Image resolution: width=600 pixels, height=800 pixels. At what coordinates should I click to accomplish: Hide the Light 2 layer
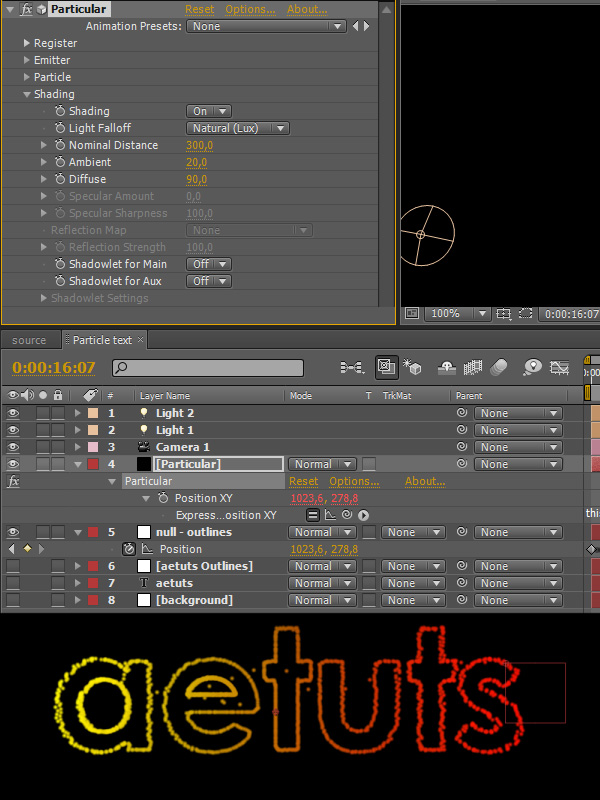(x=13, y=413)
